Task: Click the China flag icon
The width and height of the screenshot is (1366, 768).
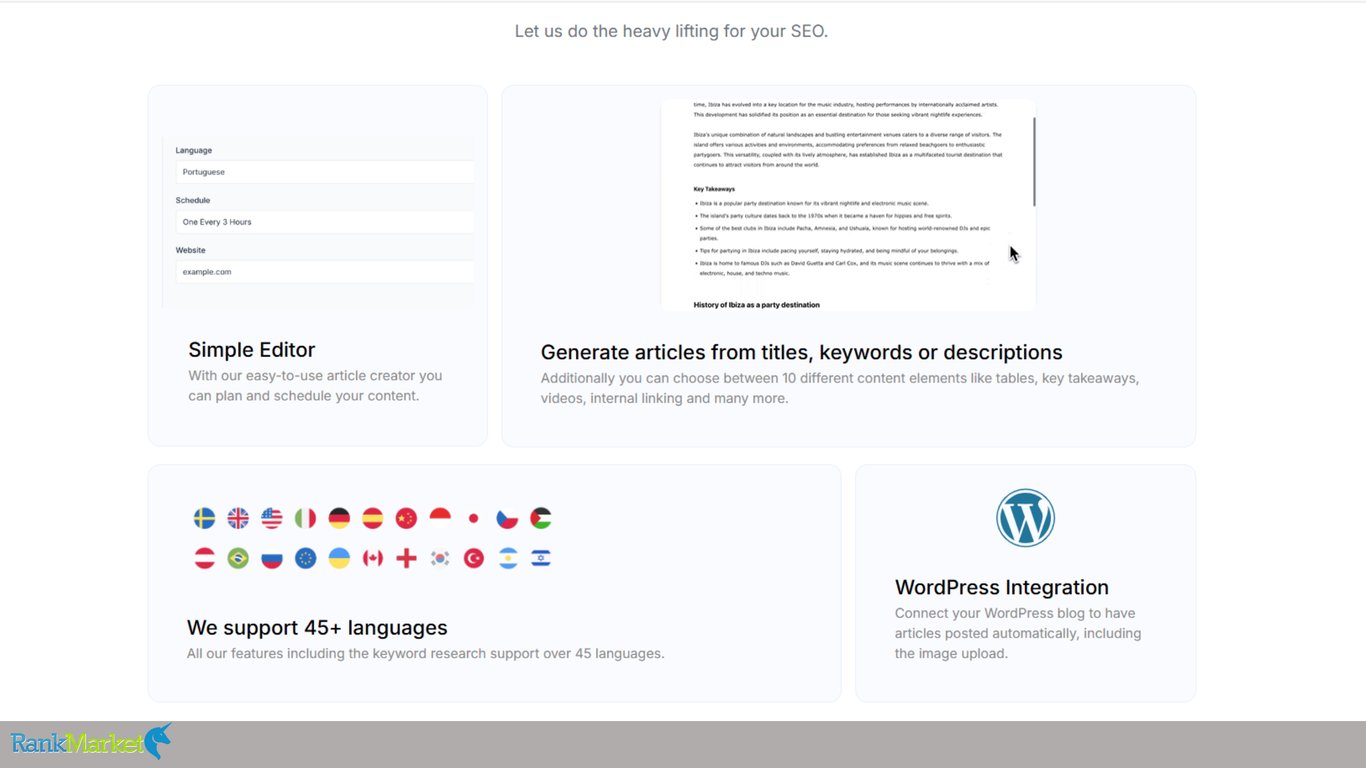Action: [x=406, y=518]
